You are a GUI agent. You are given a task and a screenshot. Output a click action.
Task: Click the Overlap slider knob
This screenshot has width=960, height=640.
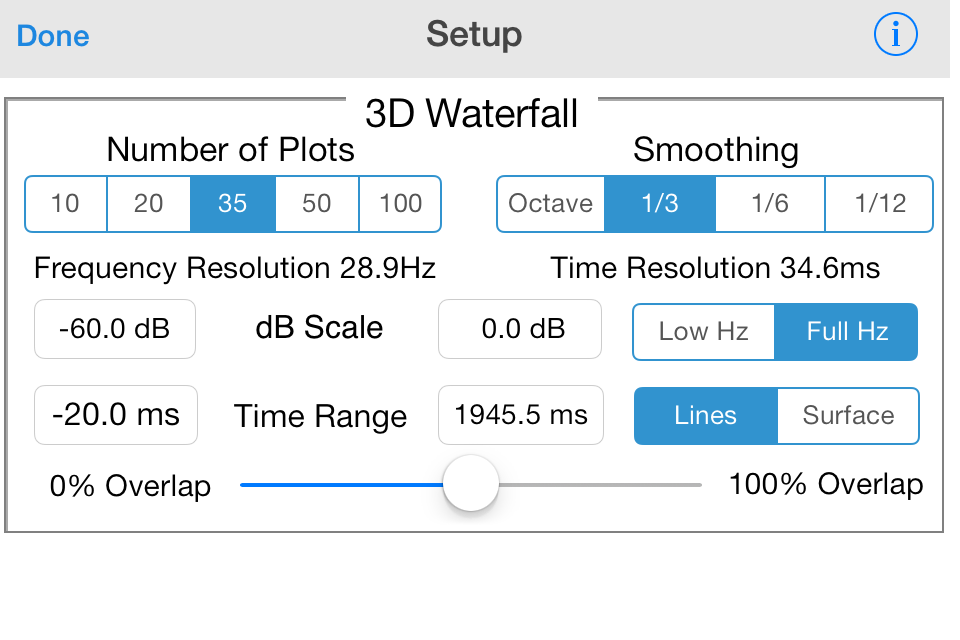471,483
